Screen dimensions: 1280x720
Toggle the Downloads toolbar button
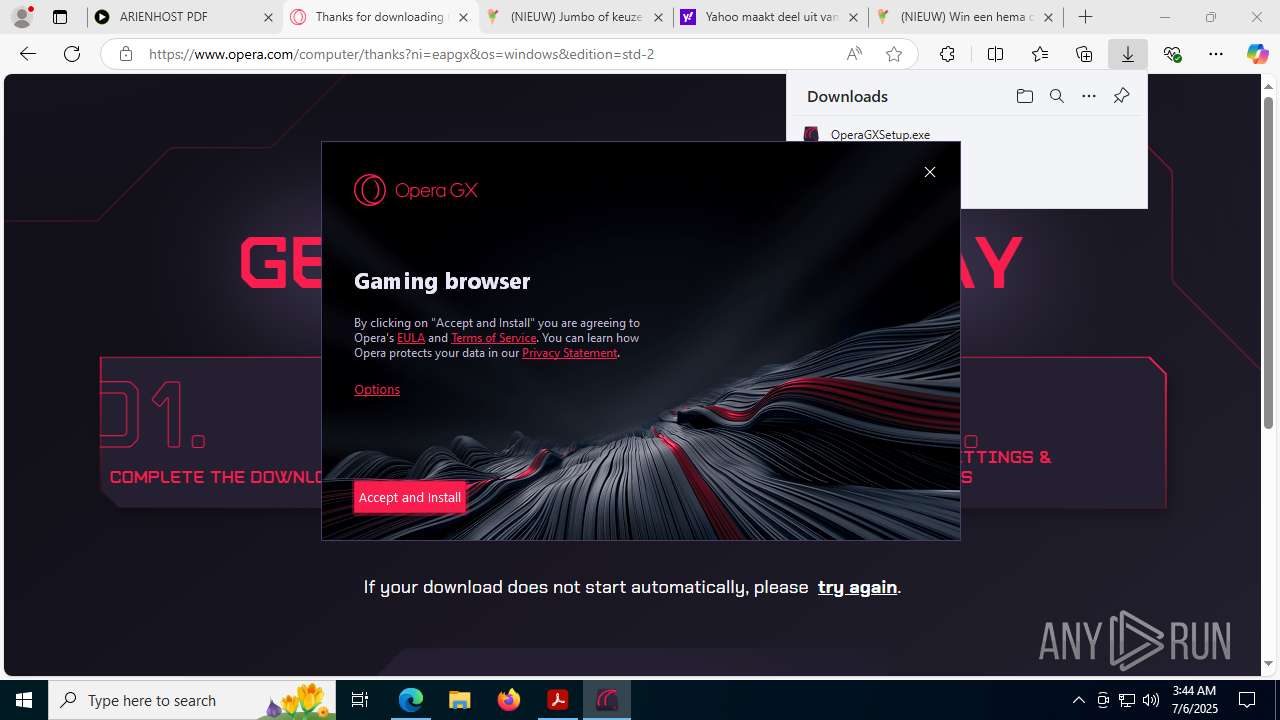1128,54
